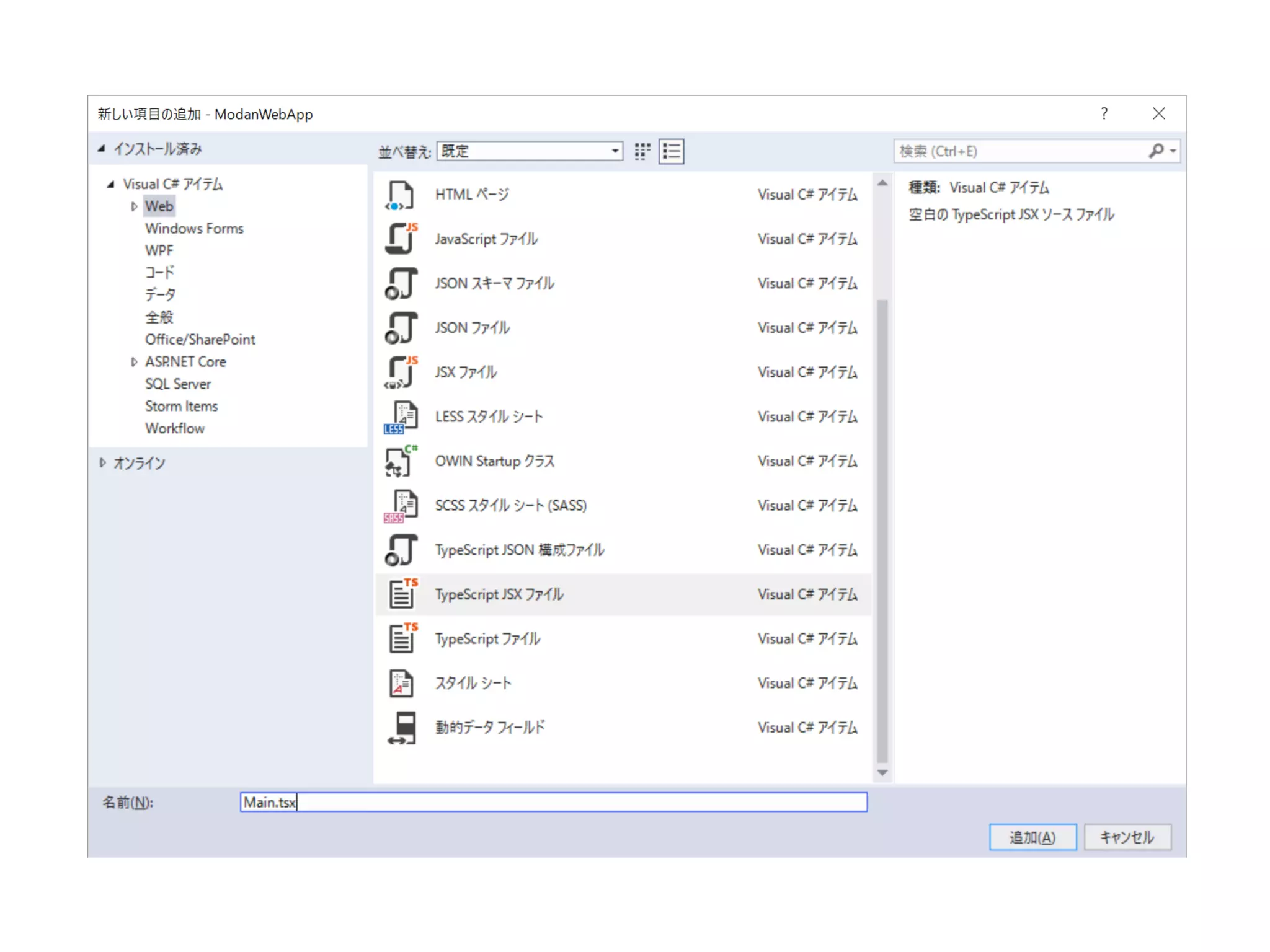Select the HTML ページ template icon

pyautogui.click(x=401, y=195)
